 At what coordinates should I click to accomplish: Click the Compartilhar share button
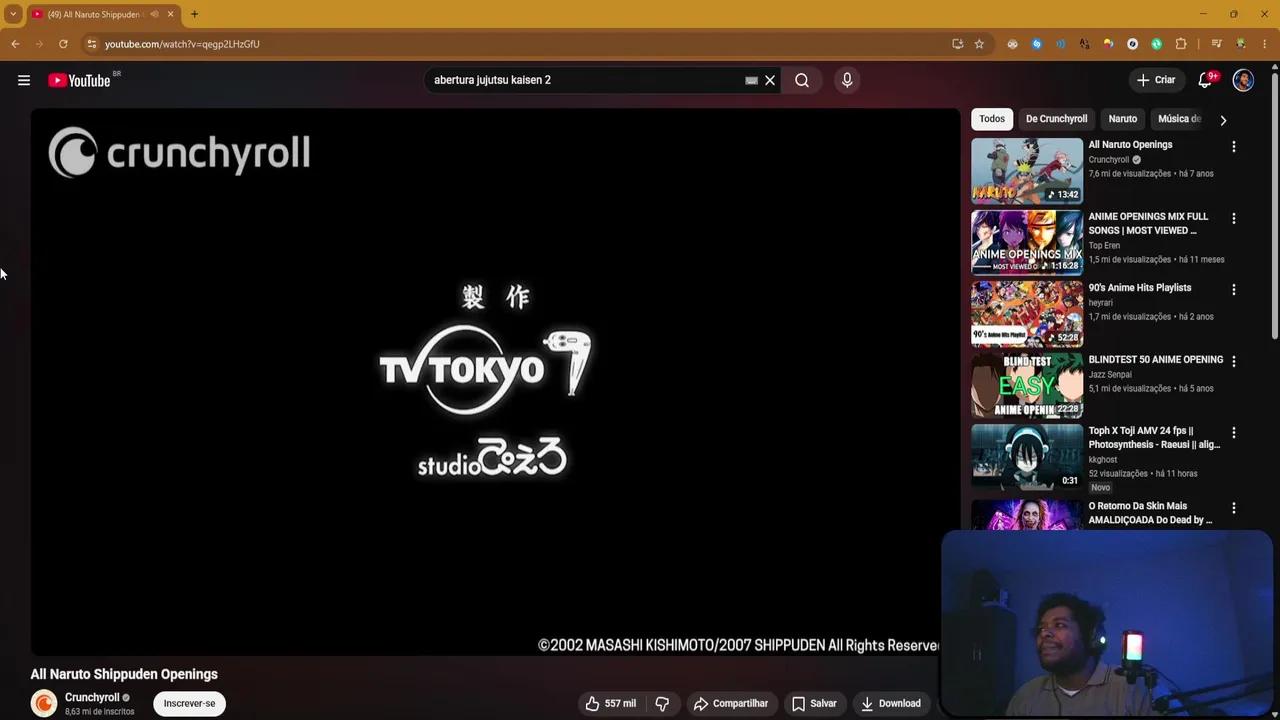731,704
